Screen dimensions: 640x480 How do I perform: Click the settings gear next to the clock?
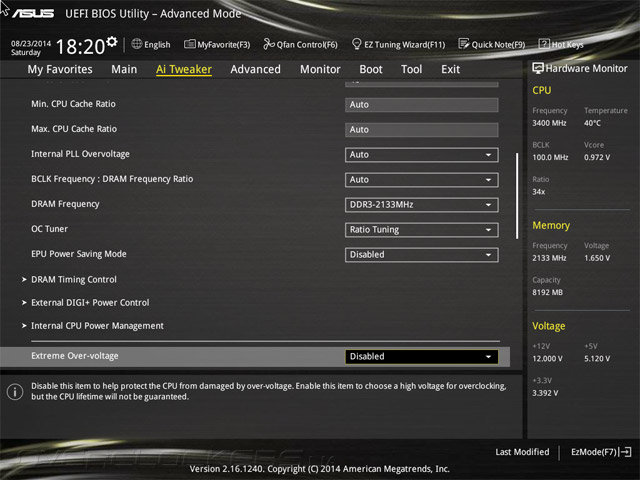(112, 42)
